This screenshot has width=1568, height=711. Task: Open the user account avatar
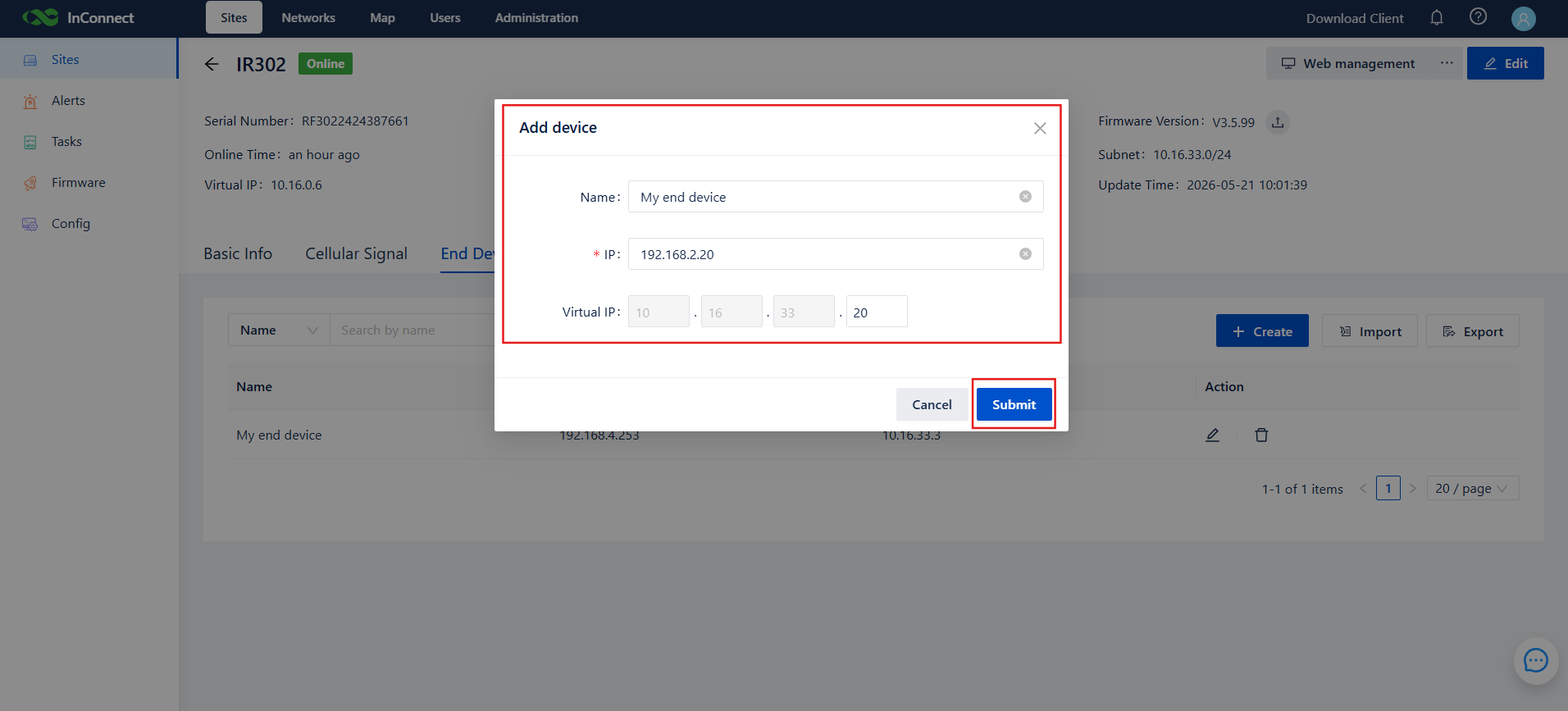(1523, 18)
